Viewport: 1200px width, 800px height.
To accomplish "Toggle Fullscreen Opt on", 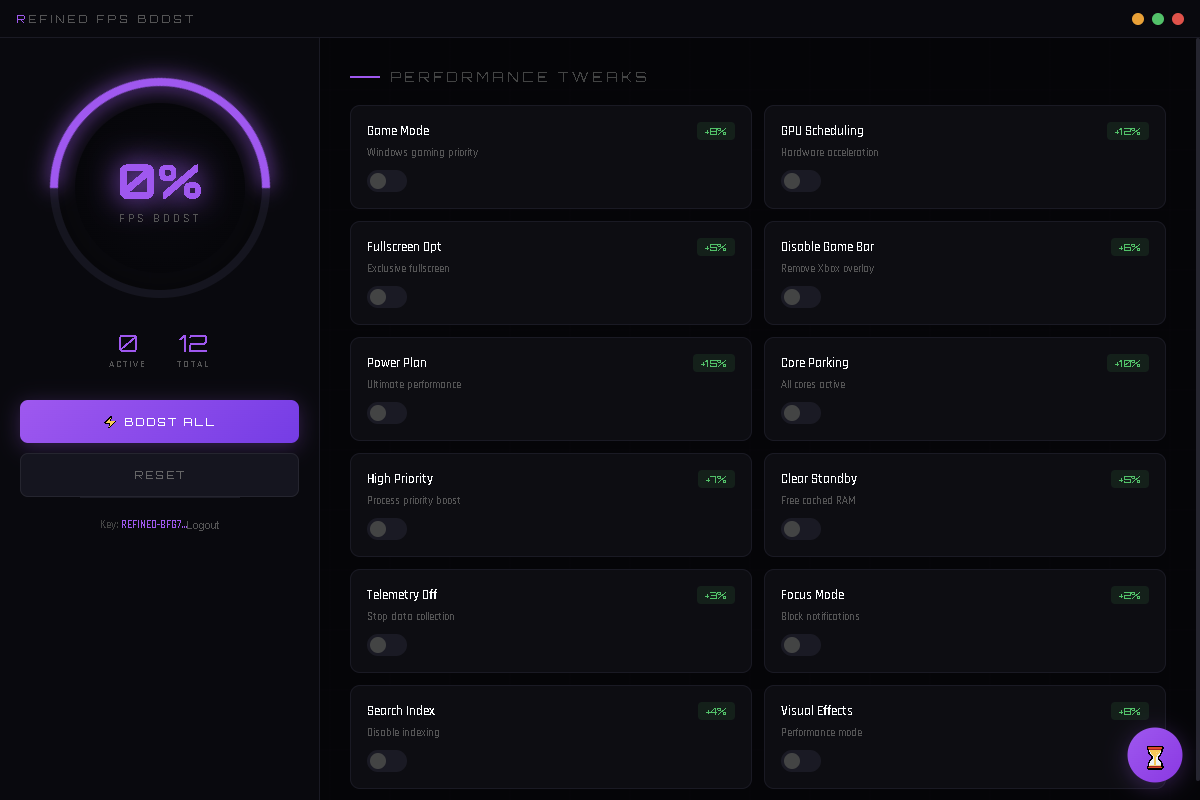I will click(x=387, y=297).
